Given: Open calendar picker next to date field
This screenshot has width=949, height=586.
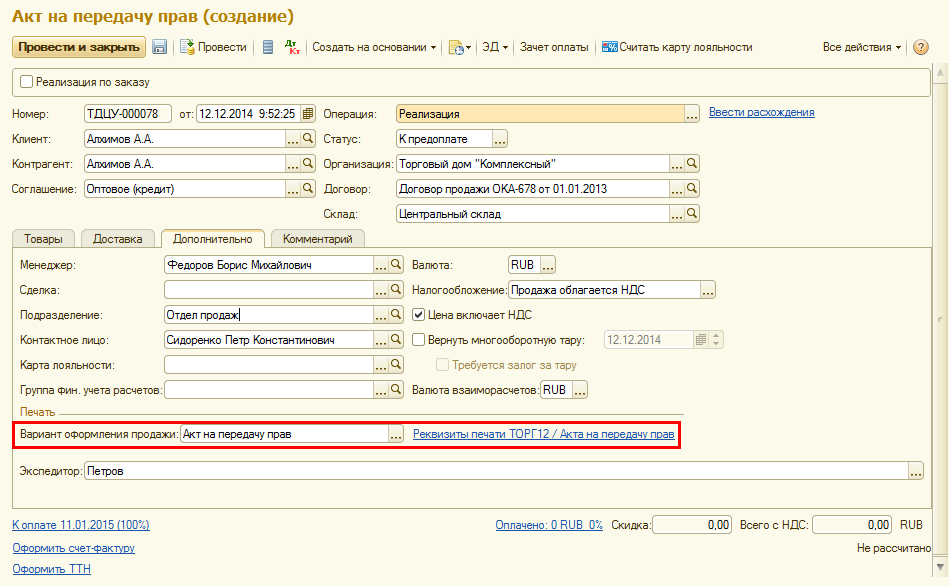Looking at the screenshot, I should pyautogui.click(x=308, y=114).
